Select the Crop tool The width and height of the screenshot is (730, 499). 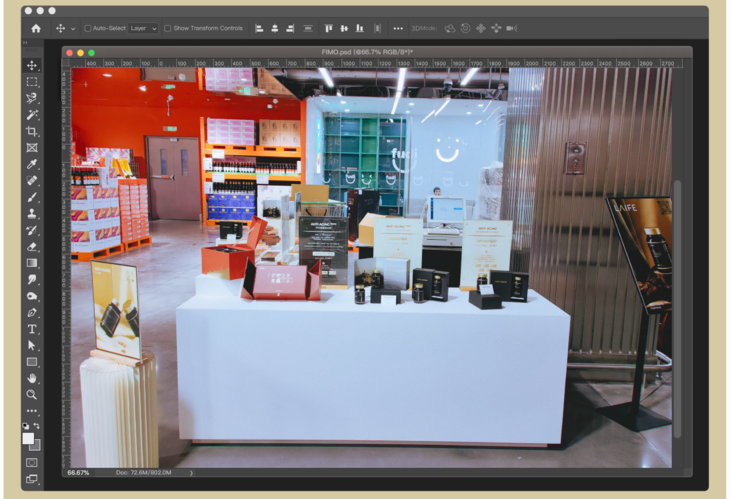[32, 131]
